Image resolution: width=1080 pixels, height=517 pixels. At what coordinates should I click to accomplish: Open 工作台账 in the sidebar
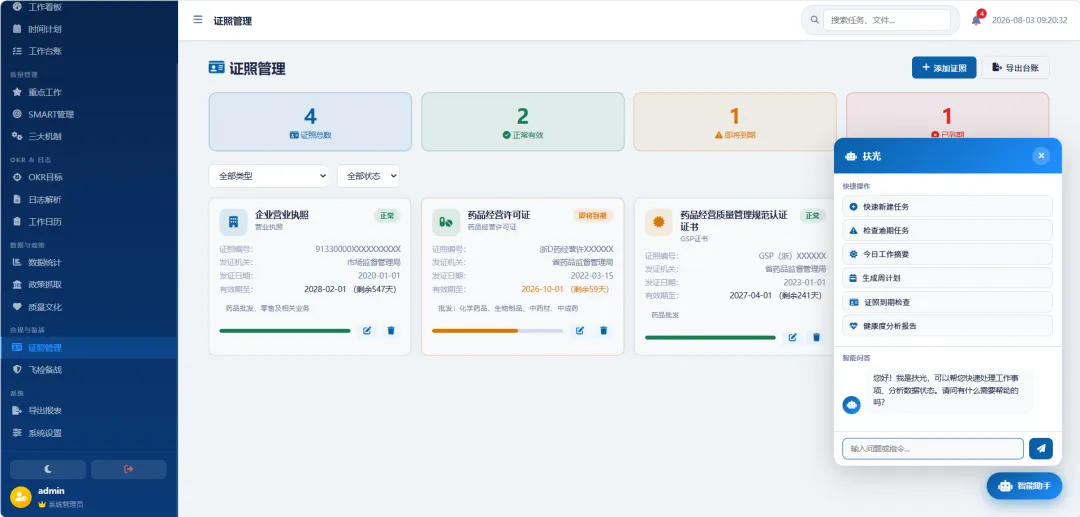coord(88,51)
